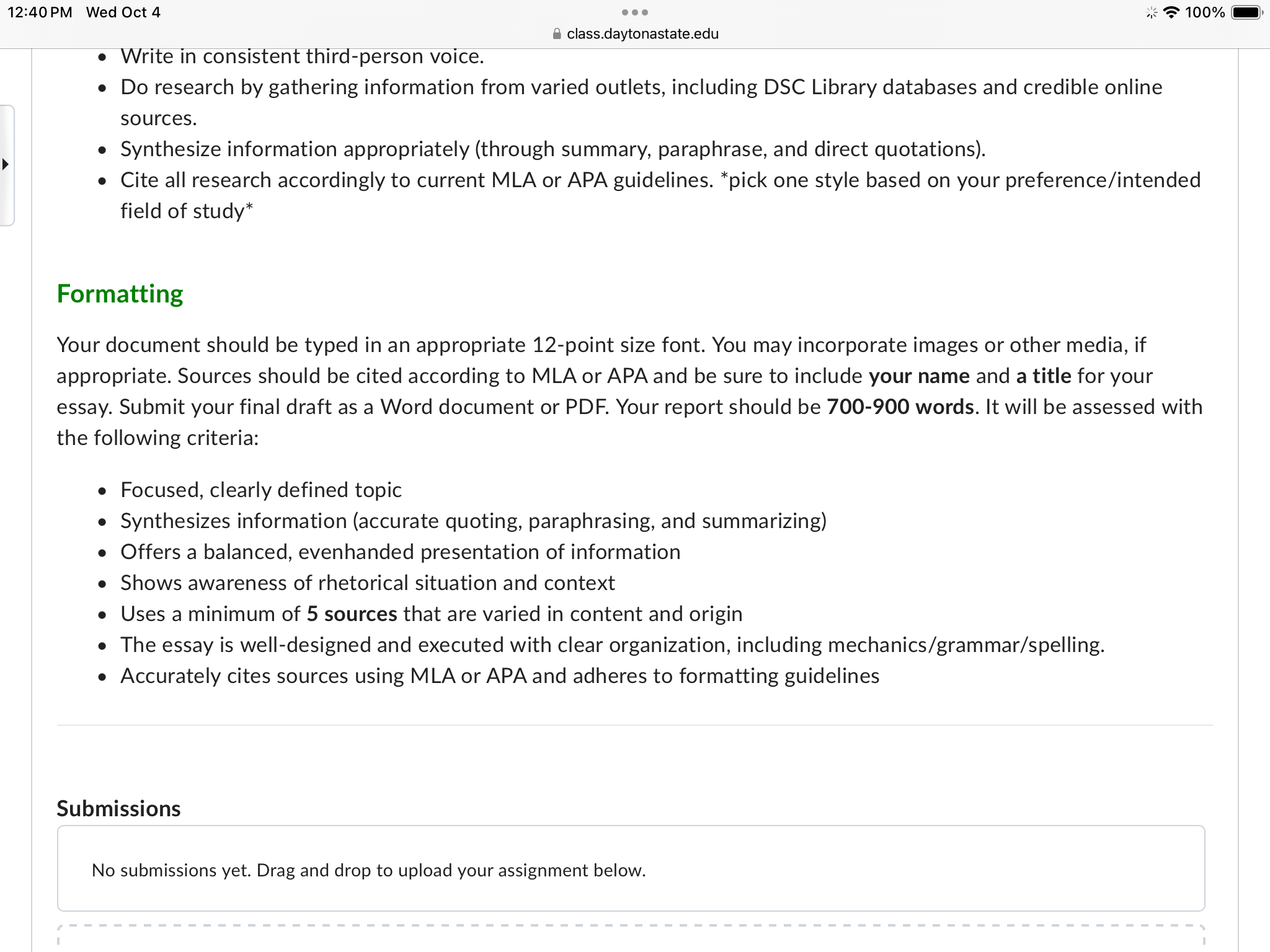Click the No submissions yet box

631,868
